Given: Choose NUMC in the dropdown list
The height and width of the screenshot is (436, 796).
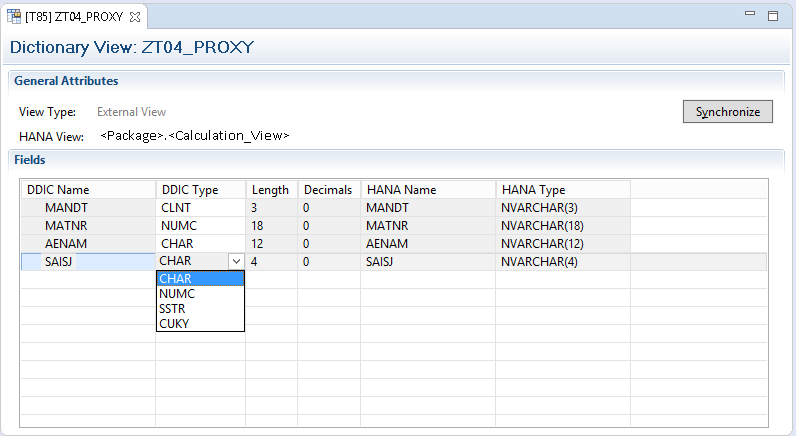Looking at the screenshot, I should point(200,293).
